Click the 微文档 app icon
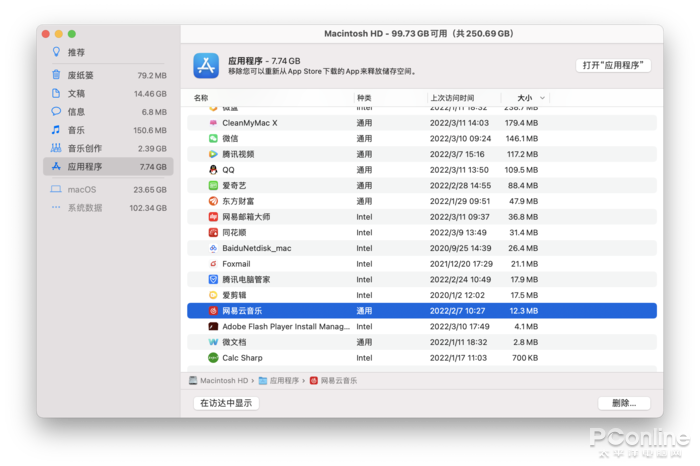 click(x=213, y=342)
